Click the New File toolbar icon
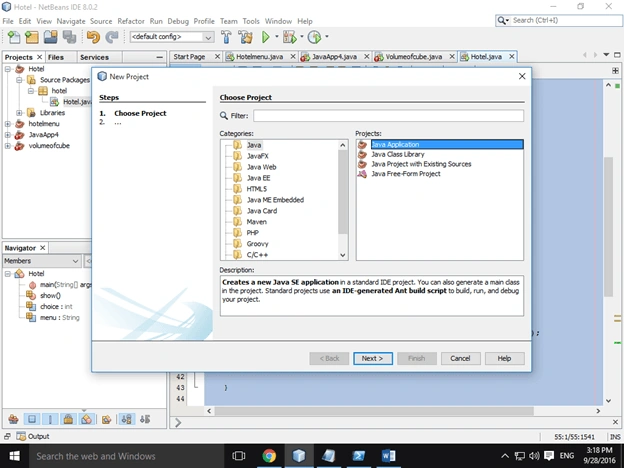 14,37
